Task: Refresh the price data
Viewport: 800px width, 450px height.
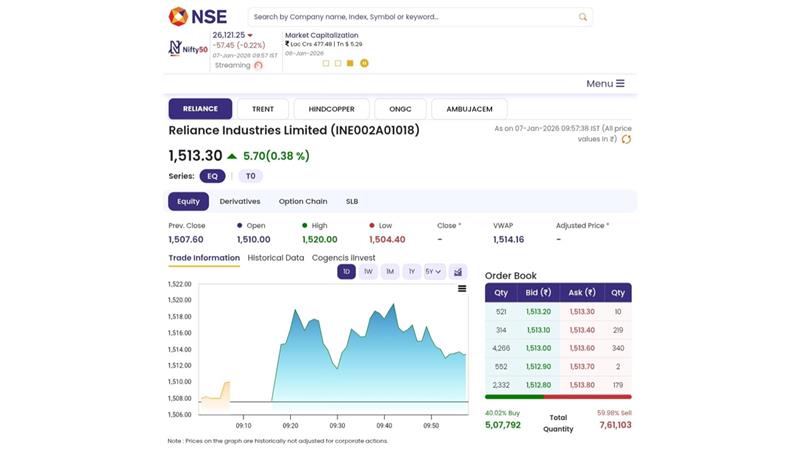Action: (627, 140)
